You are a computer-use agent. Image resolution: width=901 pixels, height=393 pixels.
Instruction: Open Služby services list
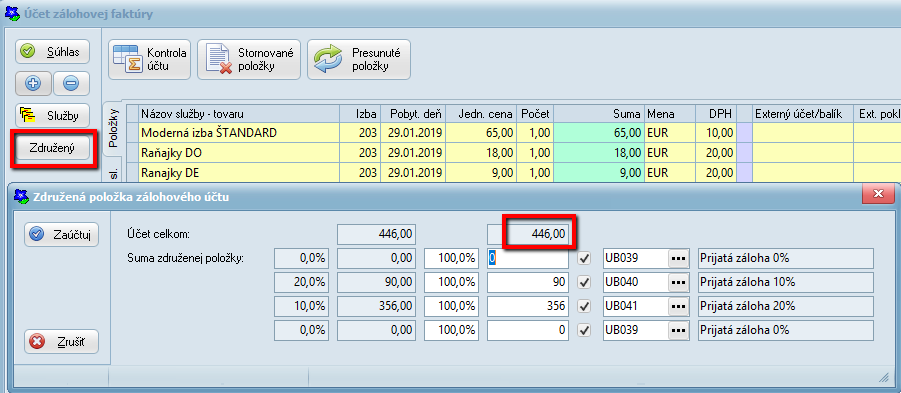click(52, 116)
